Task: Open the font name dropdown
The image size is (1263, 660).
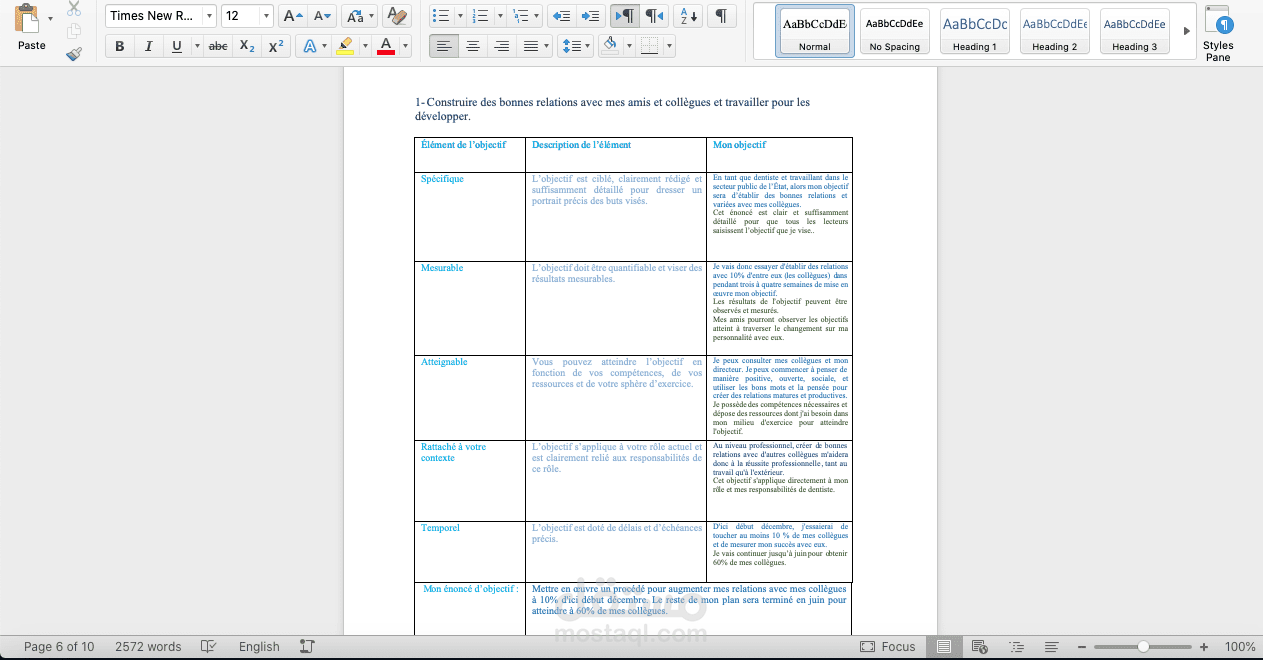Action: pos(208,16)
